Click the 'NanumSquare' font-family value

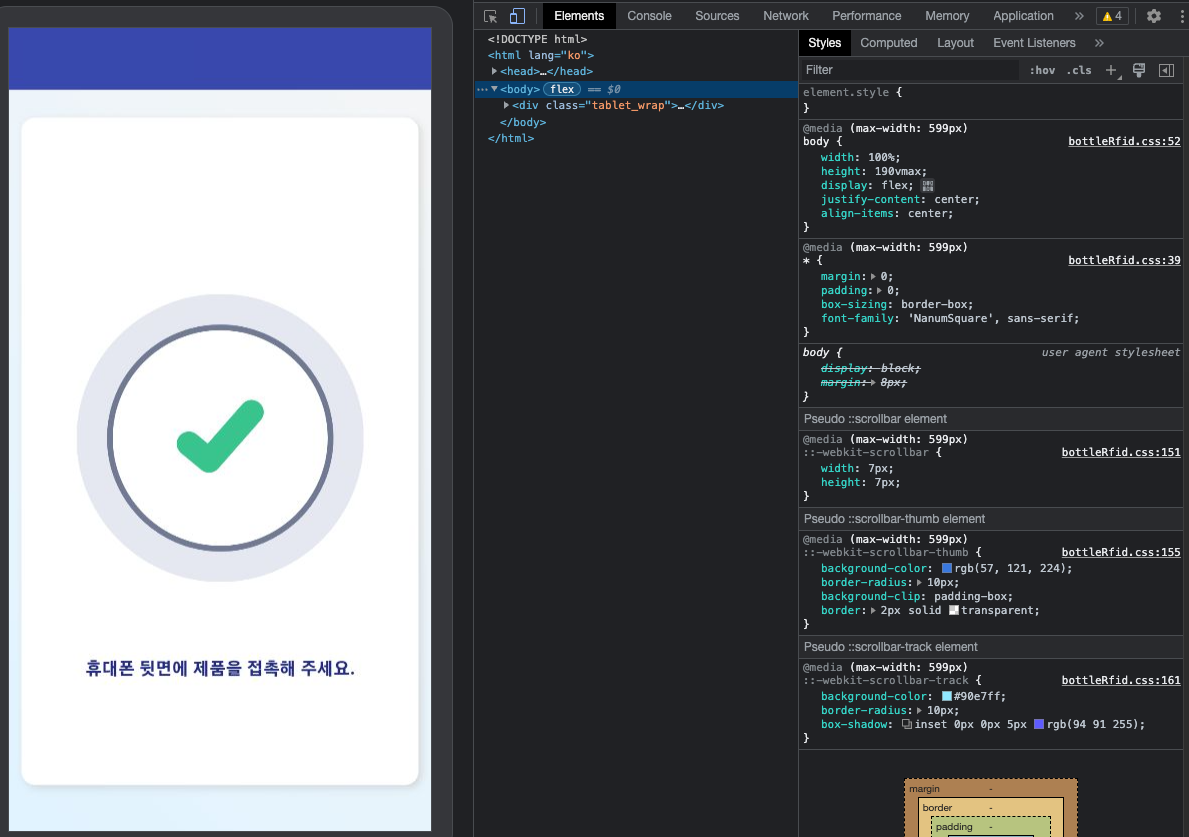pyautogui.click(x=951, y=319)
